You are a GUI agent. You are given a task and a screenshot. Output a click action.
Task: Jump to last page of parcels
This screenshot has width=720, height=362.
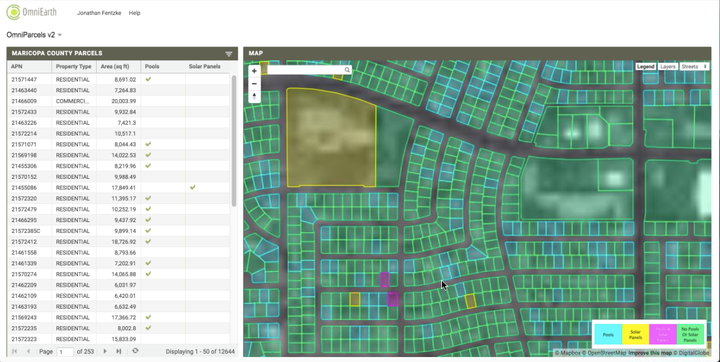tap(118, 351)
